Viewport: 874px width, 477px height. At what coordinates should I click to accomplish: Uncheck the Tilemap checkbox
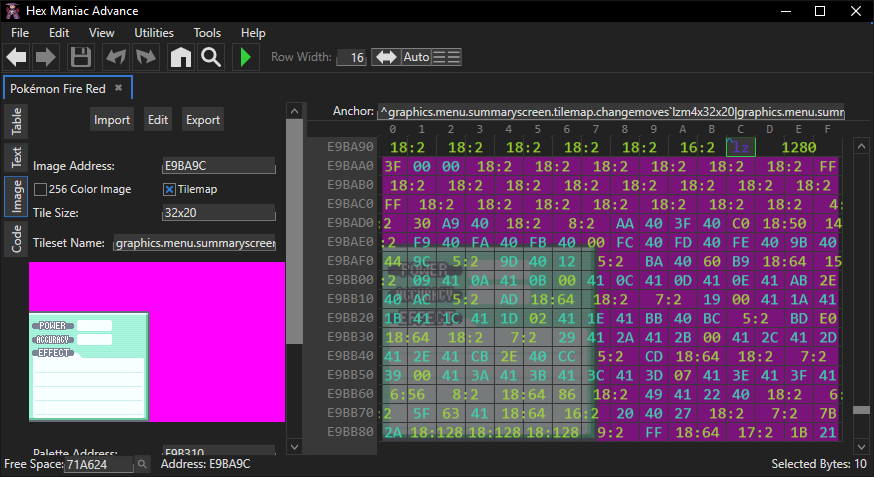[169, 189]
